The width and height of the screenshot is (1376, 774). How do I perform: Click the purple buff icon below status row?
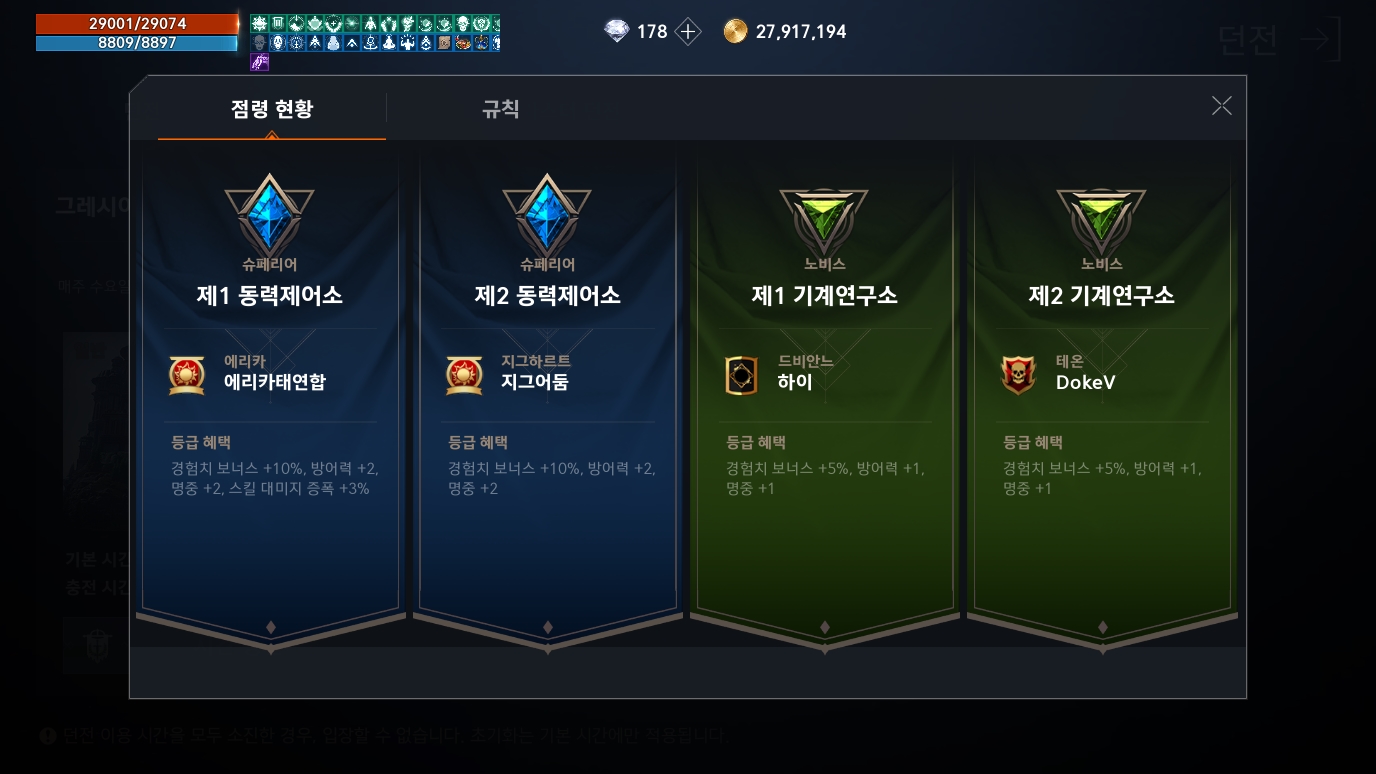(259, 62)
